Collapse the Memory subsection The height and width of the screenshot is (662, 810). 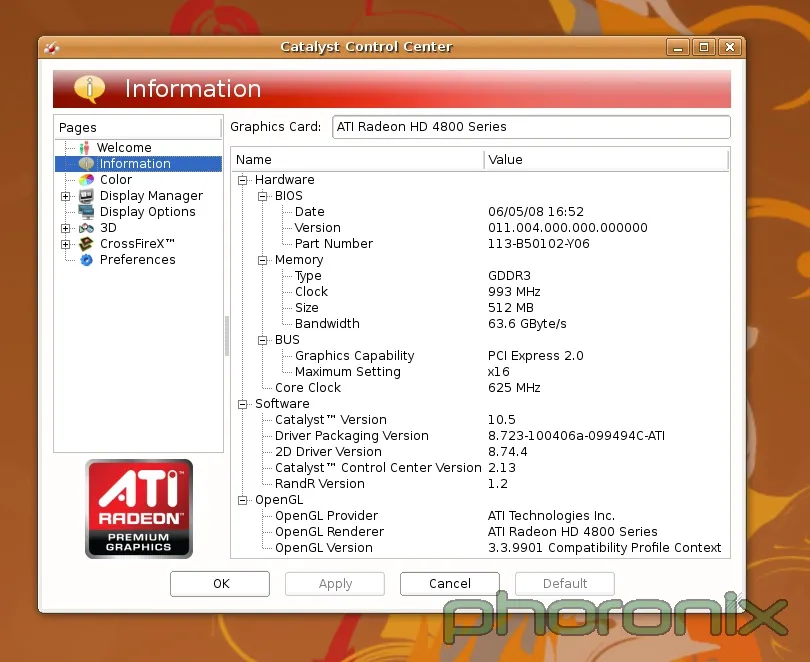coord(262,260)
